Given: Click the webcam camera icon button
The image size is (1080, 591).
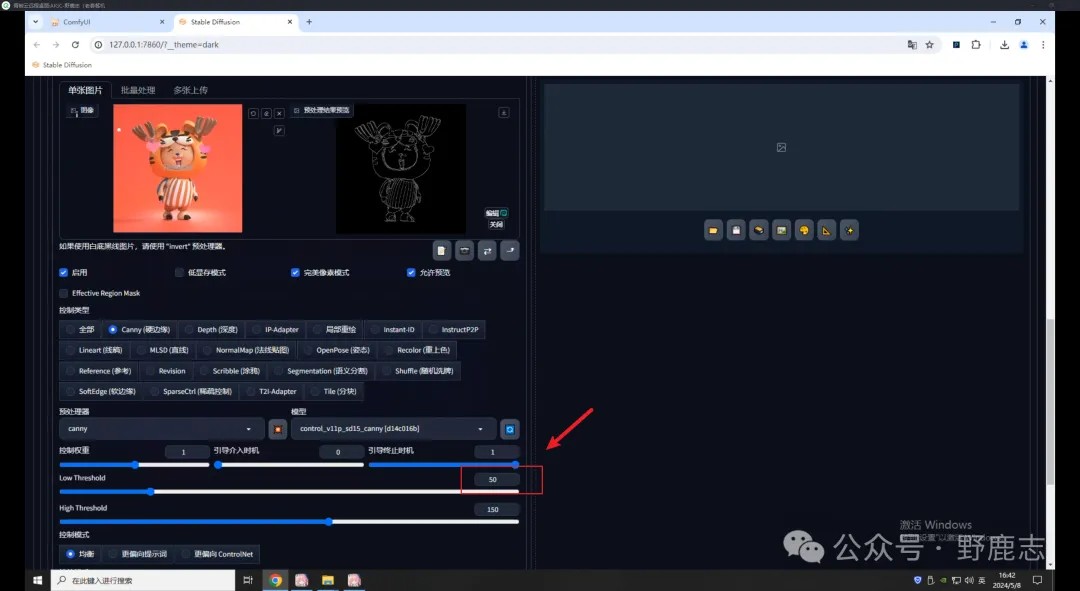Looking at the screenshot, I should pos(465,251).
